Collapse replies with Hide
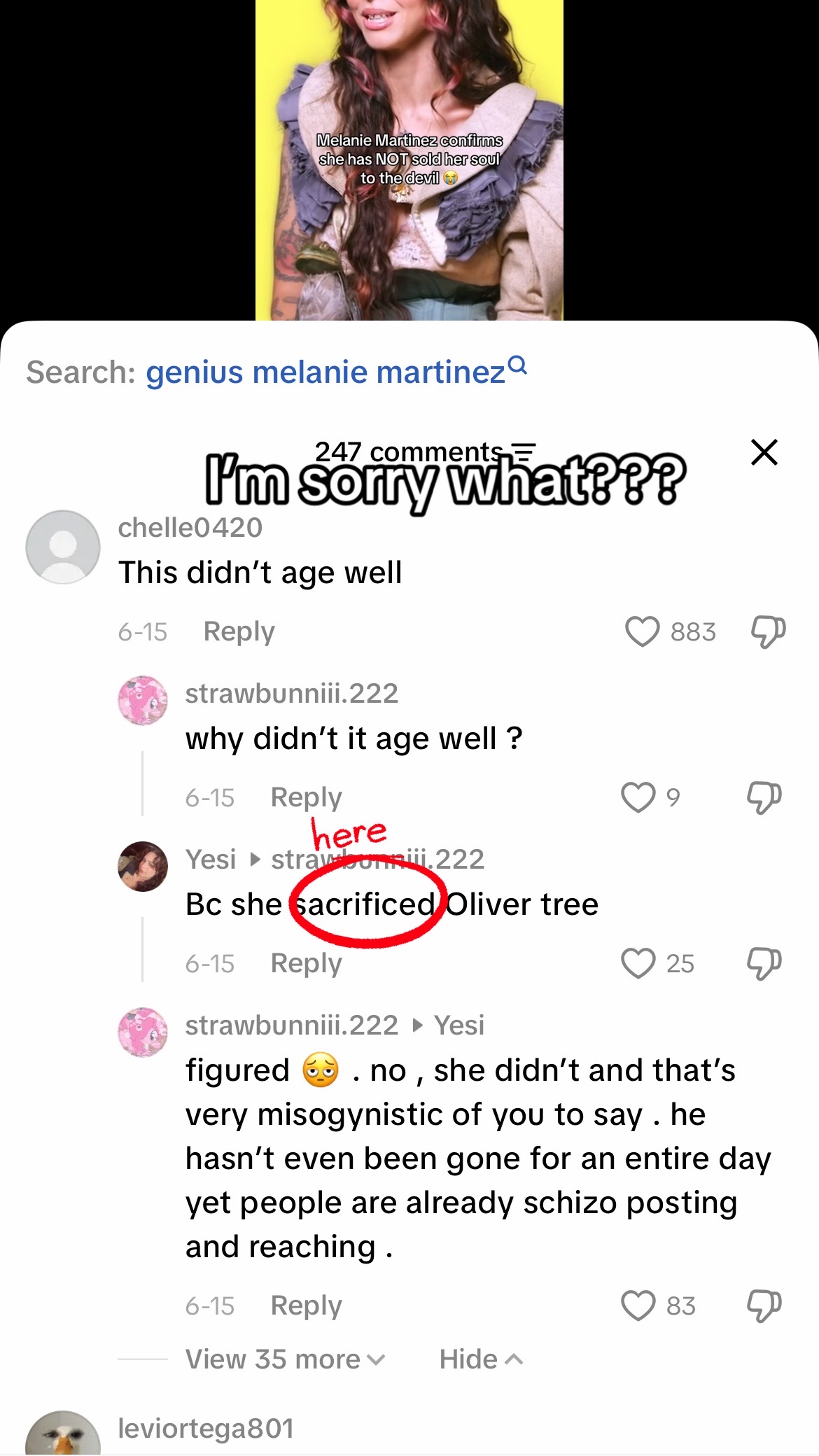 (x=481, y=1359)
